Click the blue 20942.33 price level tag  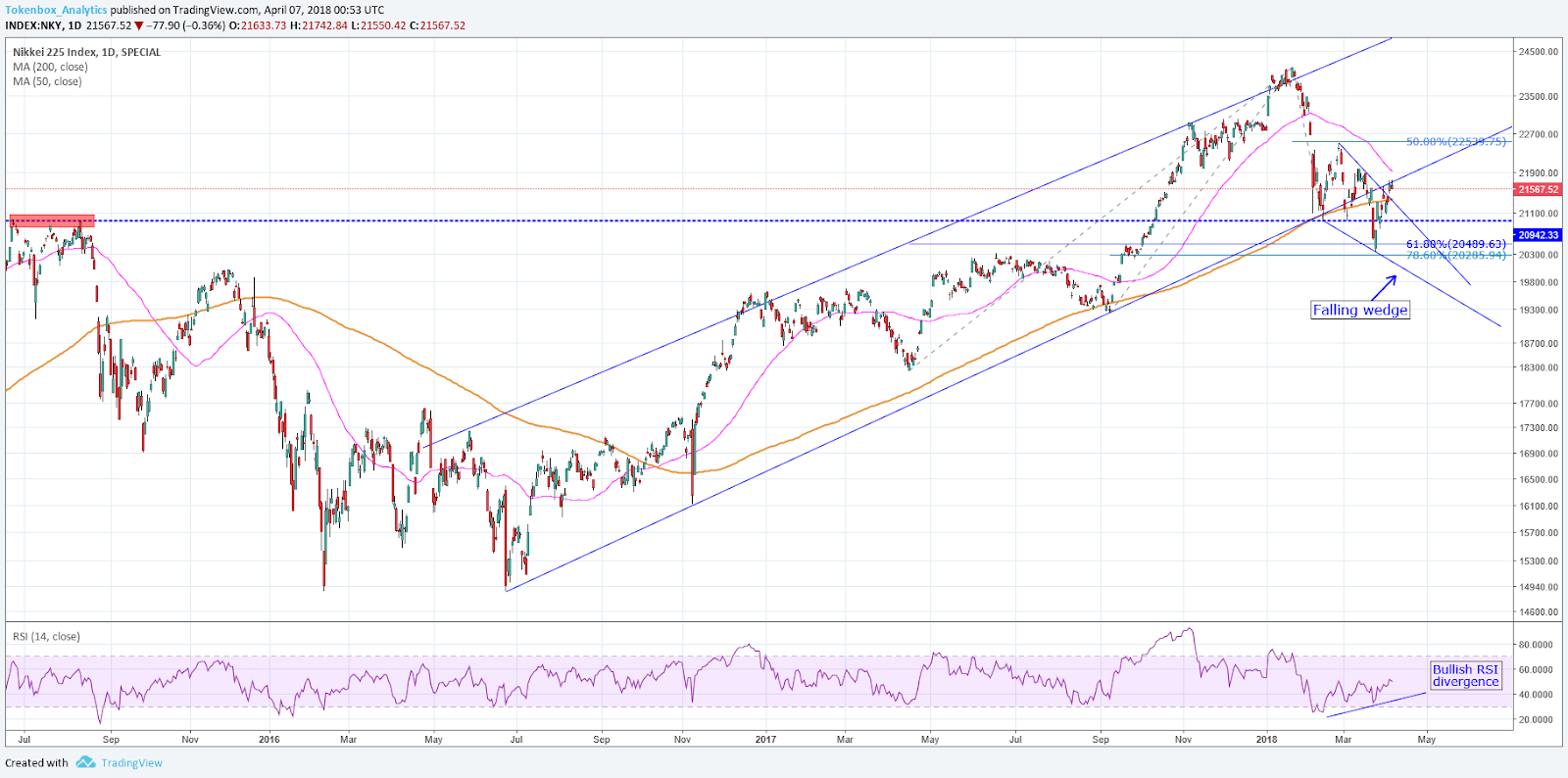coord(1538,235)
